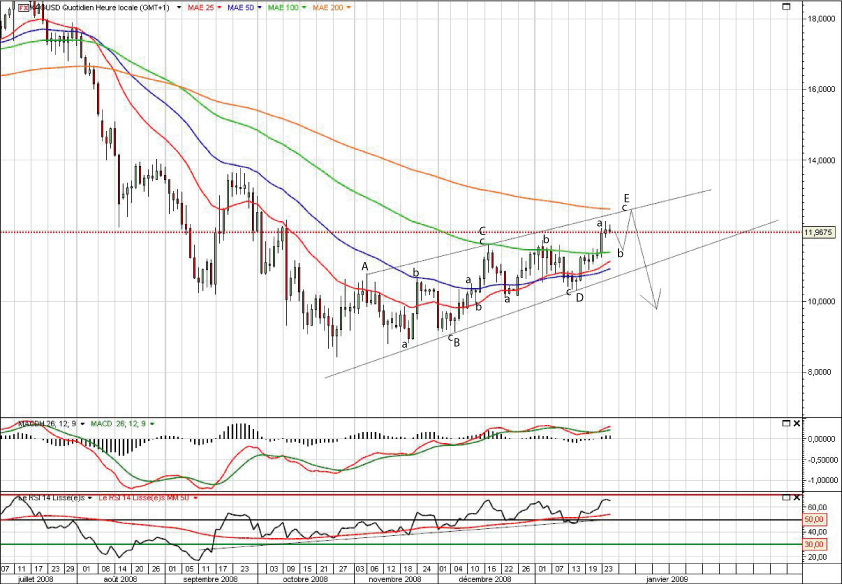Maximize the MACD indicator panel

[x=784, y=423]
